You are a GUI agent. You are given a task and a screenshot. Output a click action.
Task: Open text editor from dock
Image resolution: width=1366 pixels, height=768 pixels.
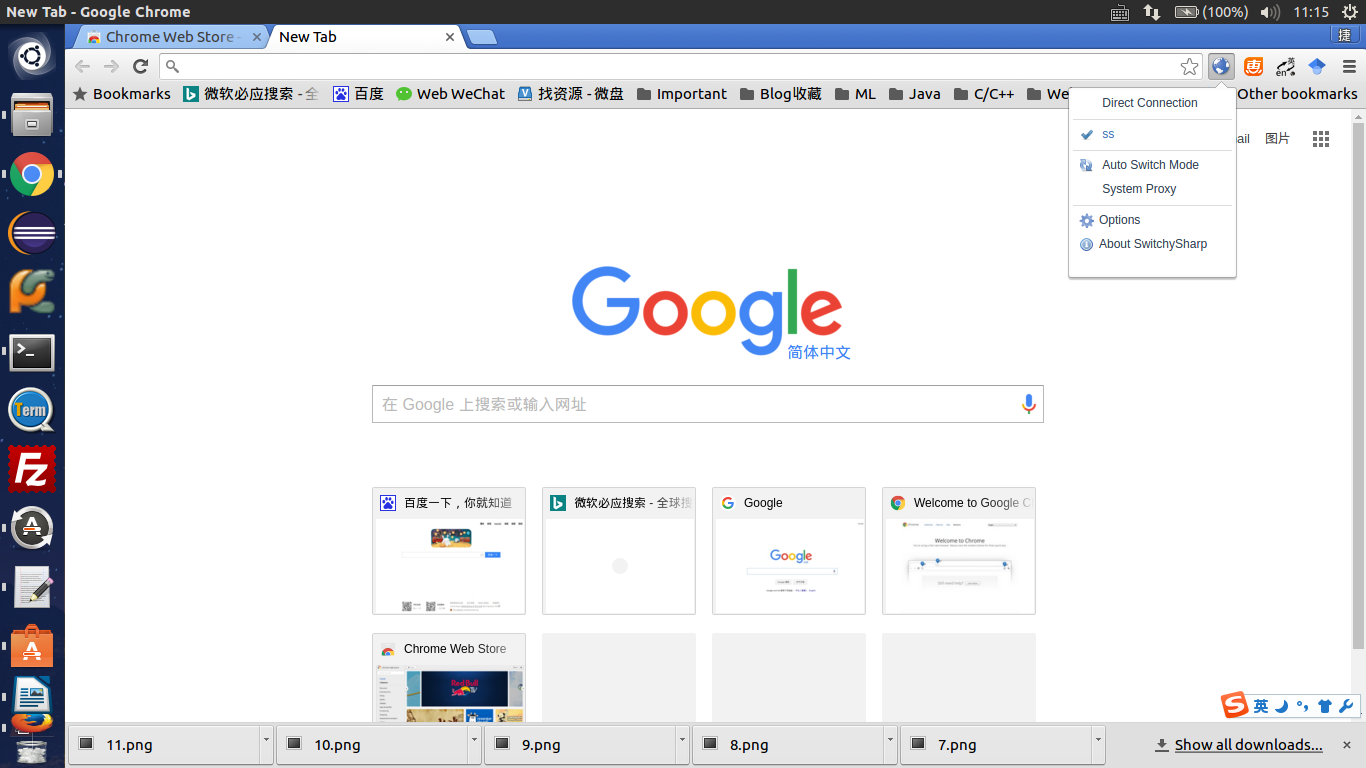32,587
